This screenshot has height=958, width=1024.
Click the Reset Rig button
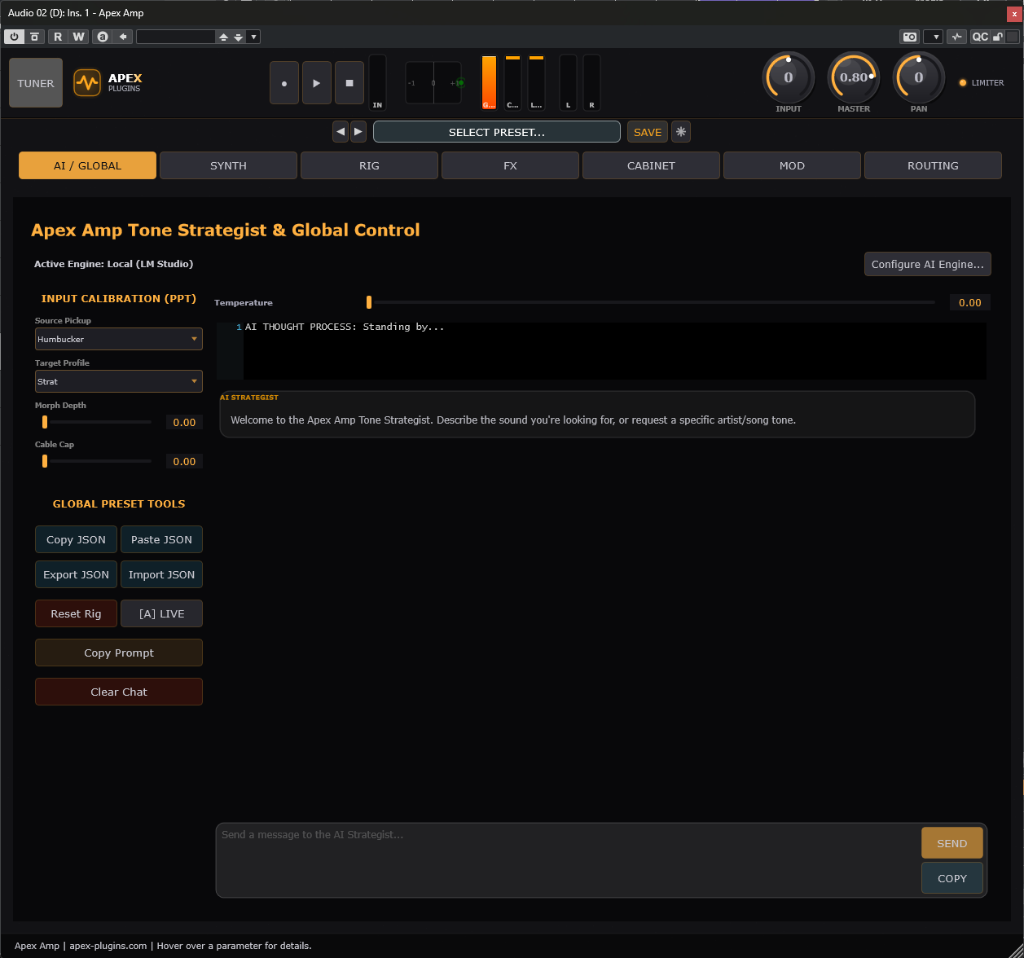click(x=76, y=614)
